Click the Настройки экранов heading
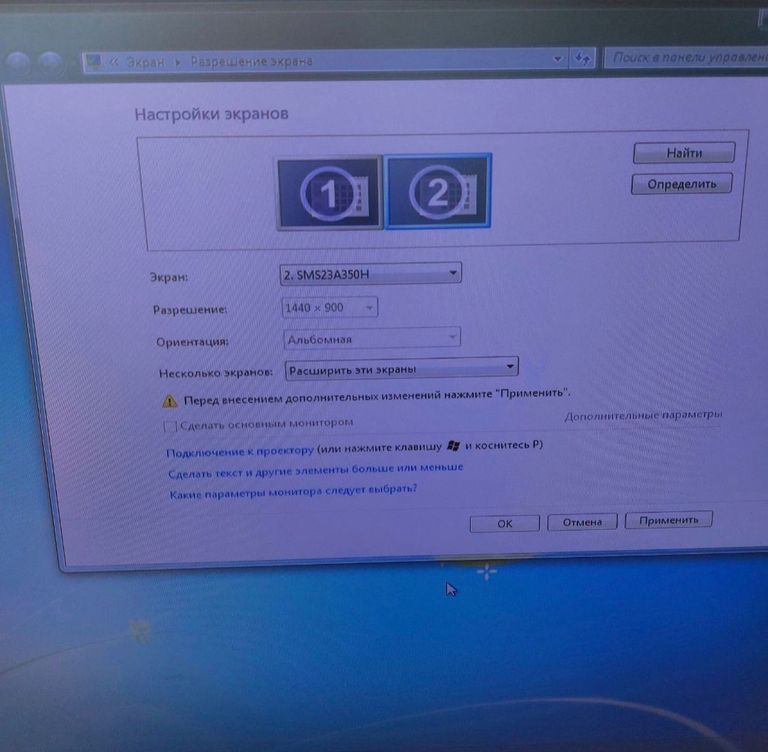Image resolution: width=768 pixels, height=752 pixels. tap(212, 114)
